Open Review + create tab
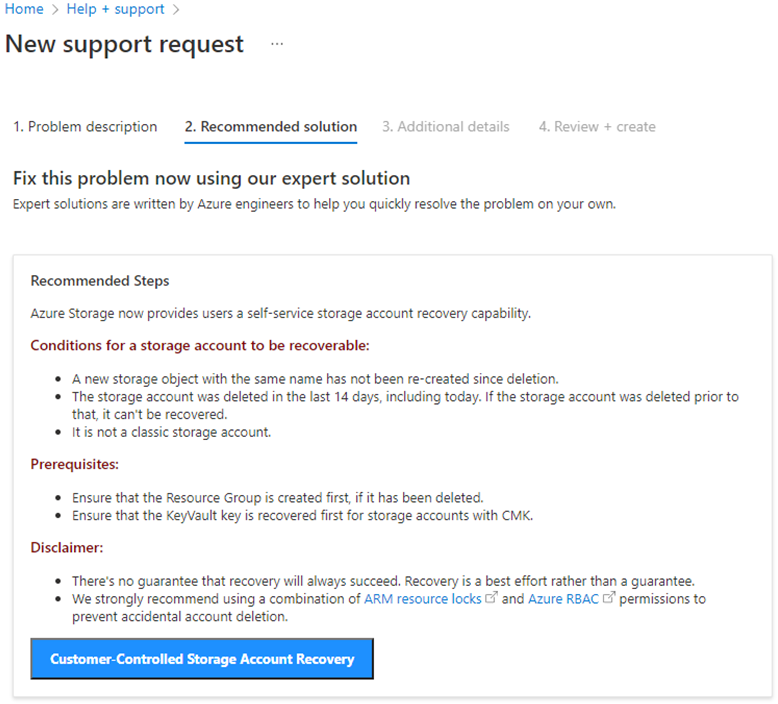778x704 pixels. point(597,127)
